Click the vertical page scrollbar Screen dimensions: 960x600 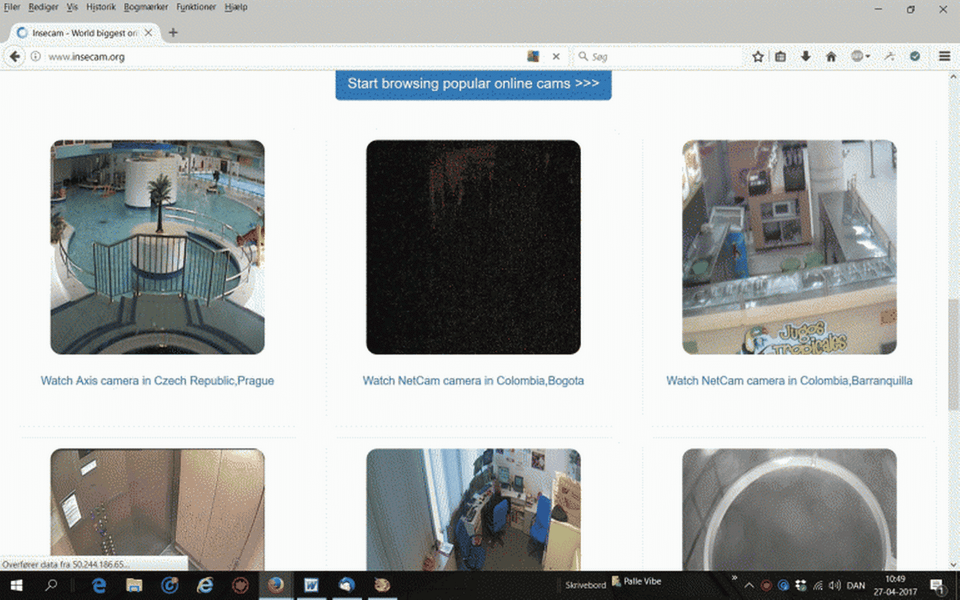pyautogui.click(x=953, y=360)
